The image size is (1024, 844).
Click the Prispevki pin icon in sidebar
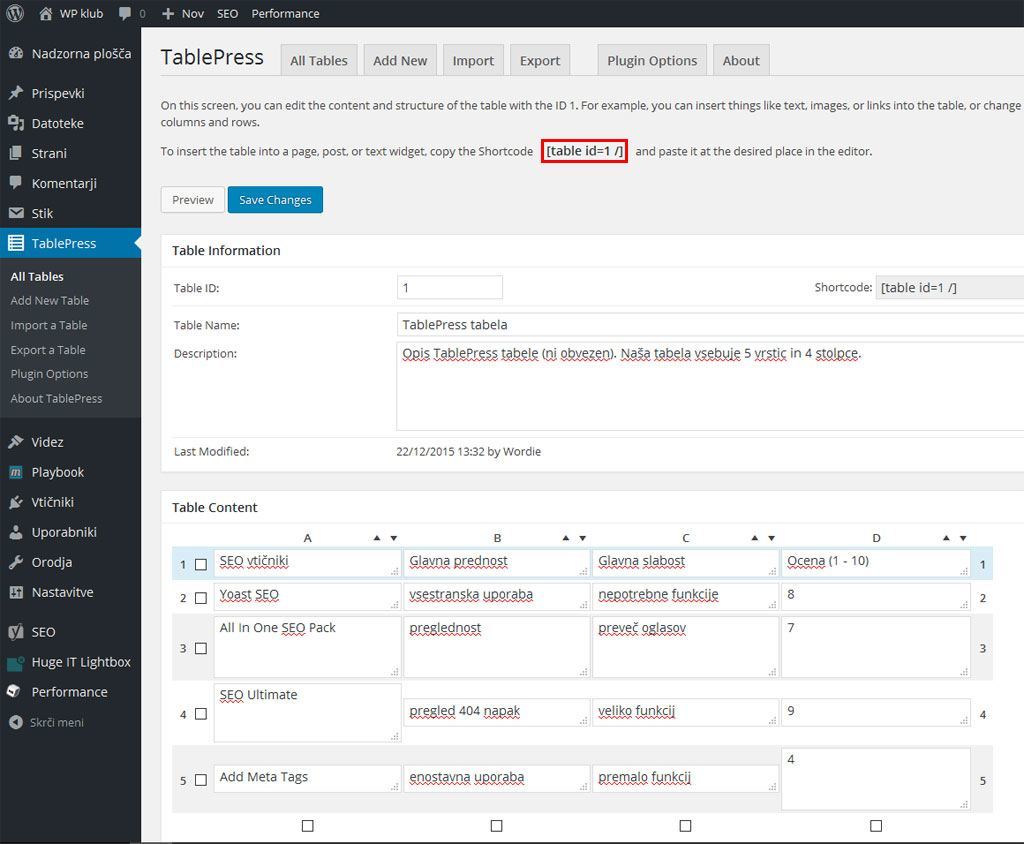click(15, 93)
